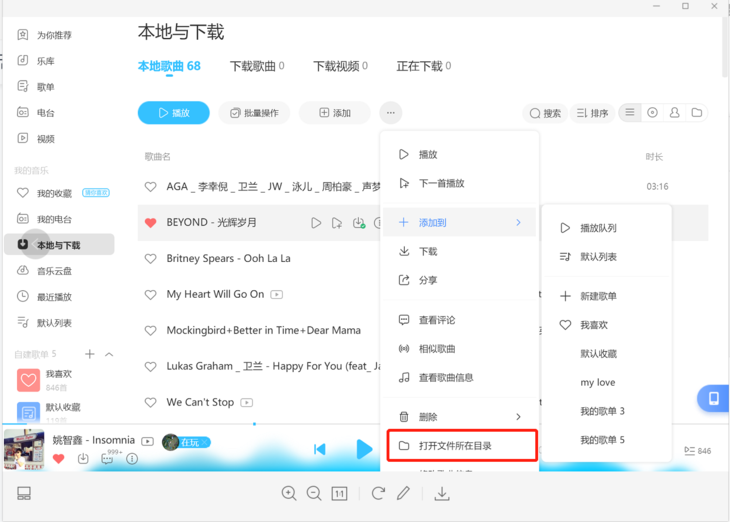730x522 pixels.
Task: Expand the 删除 submenu in context menu
Action: click(518, 416)
